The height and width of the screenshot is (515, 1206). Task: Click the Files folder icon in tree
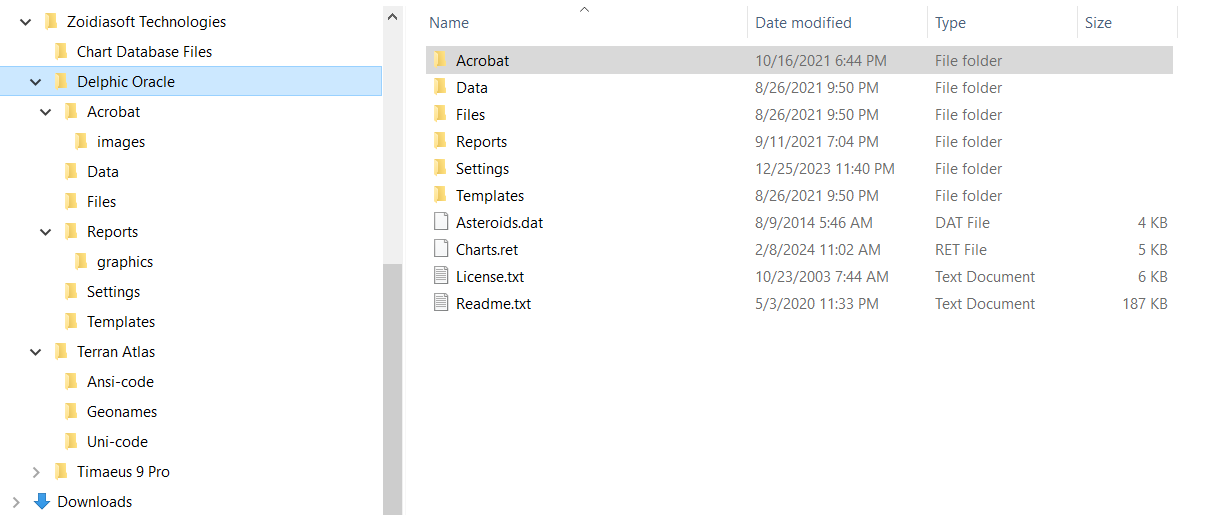click(71, 201)
